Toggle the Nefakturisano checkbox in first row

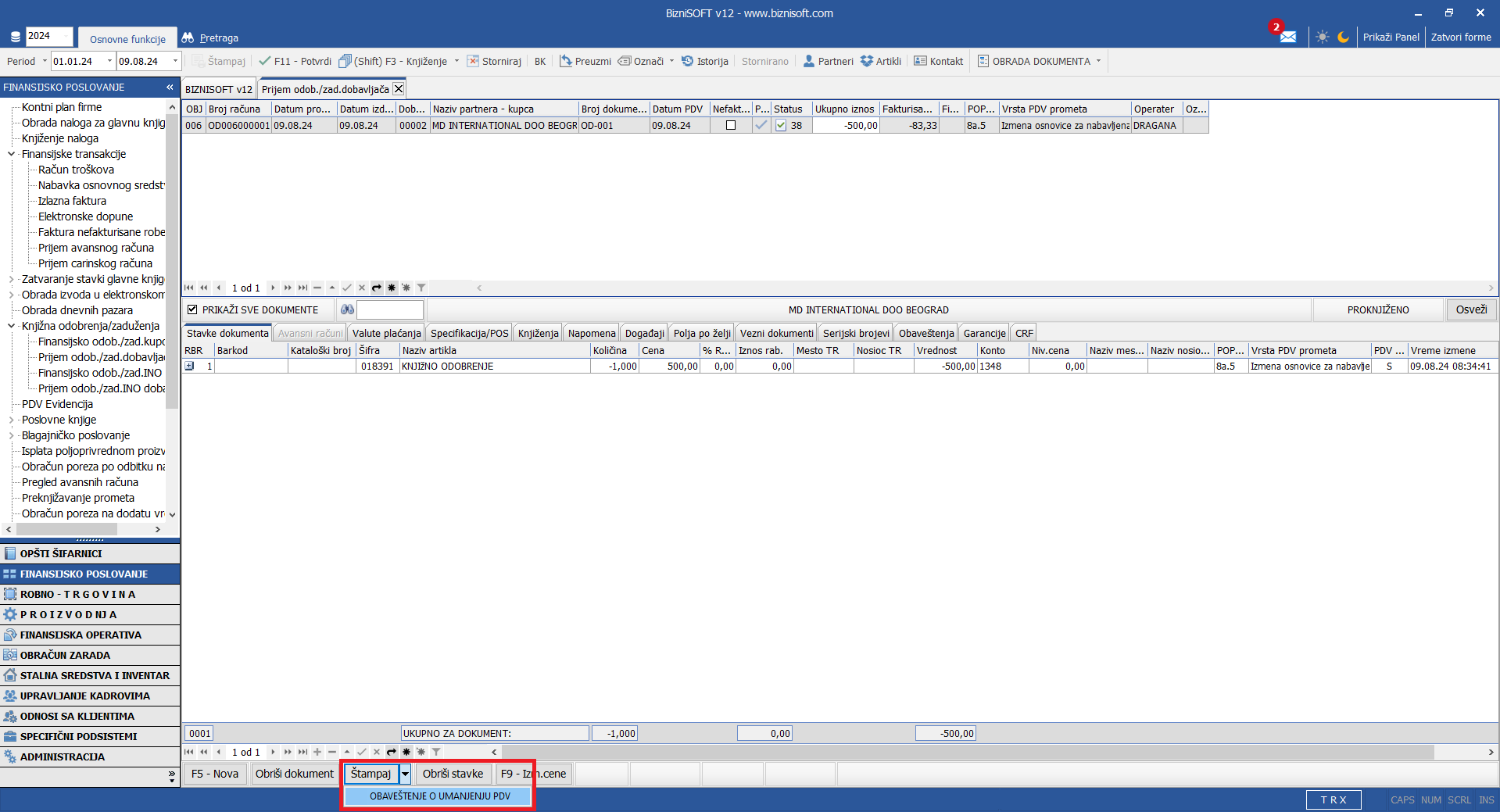pyautogui.click(x=731, y=125)
